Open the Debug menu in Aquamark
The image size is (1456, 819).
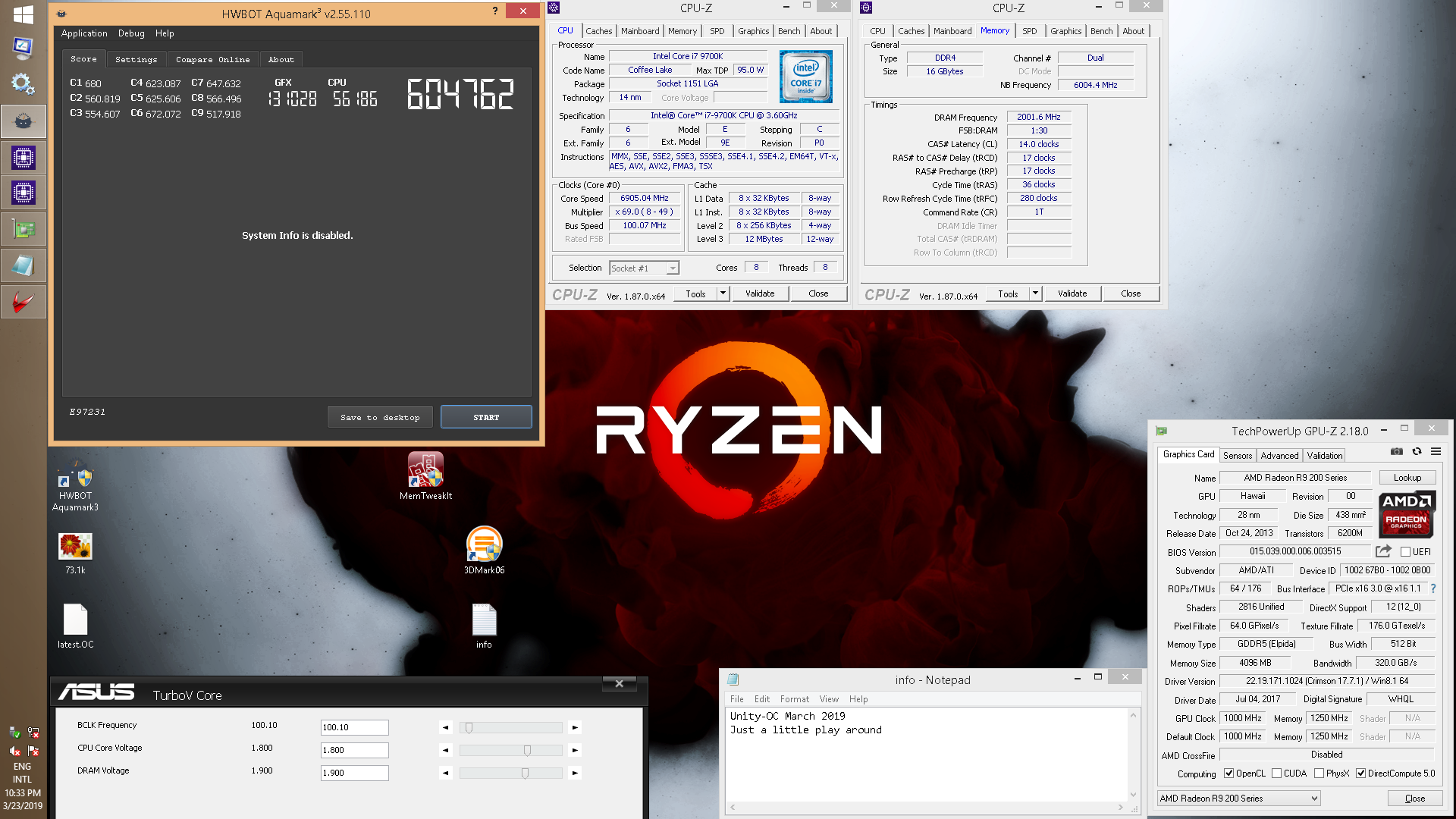point(131,33)
